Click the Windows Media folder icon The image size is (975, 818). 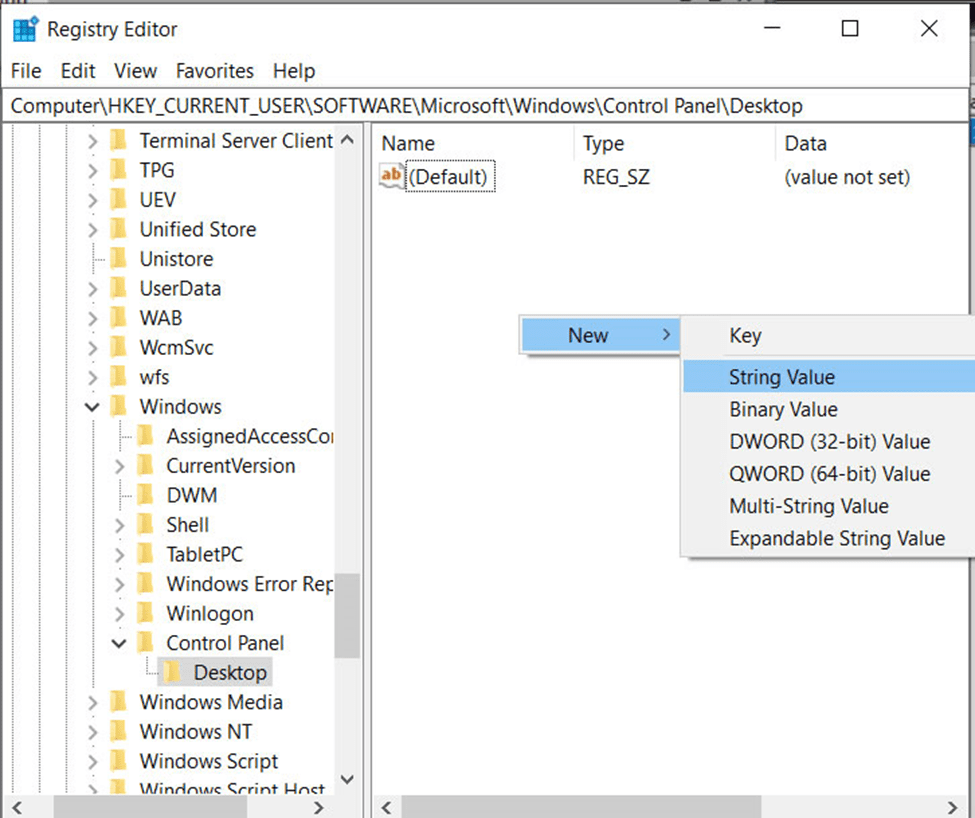pos(119,702)
